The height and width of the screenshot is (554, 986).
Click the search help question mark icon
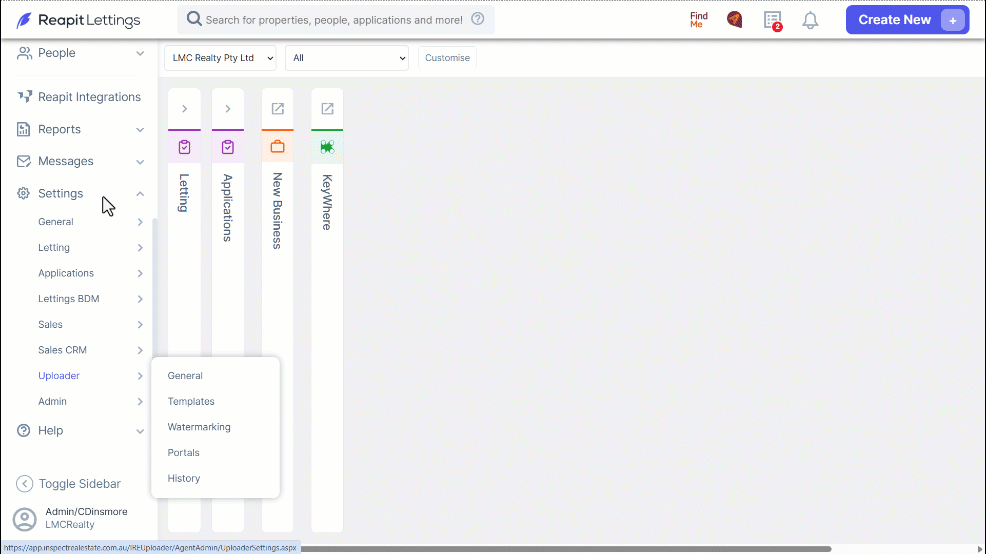pyautogui.click(x=478, y=19)
